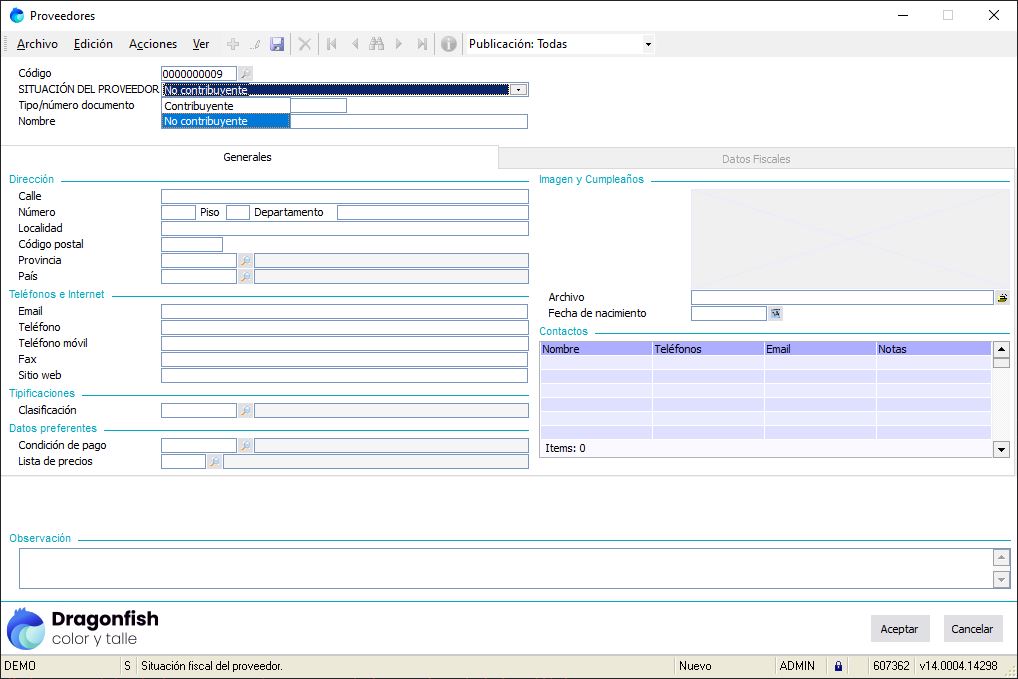1018x679 pixels.
Task: Click the padlock icon in status bar
Action: point(838,666)
